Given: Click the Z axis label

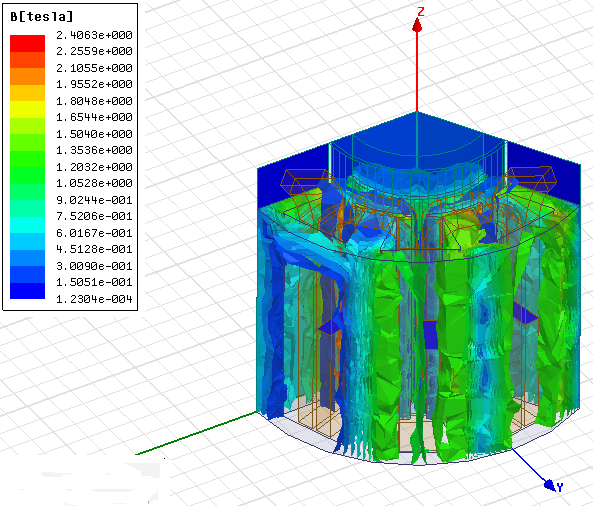Looking at the screenshot, I should click(x=420, y=12).
